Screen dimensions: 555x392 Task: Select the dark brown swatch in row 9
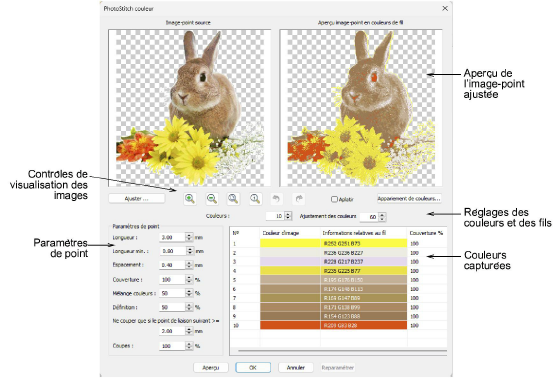(290, 316)
